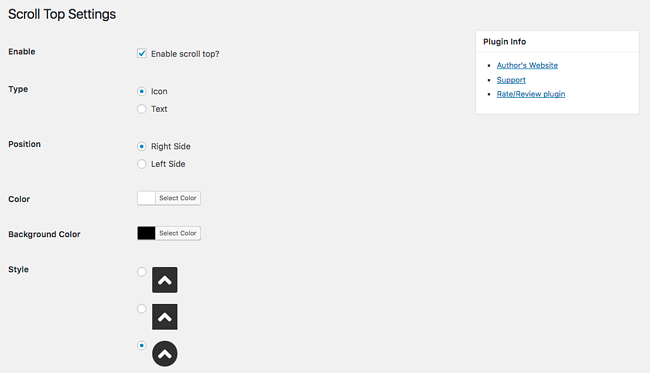Screen dimensions: 650x373
Task: Select the rounded-square style radio button
Action: pos(142,272)
